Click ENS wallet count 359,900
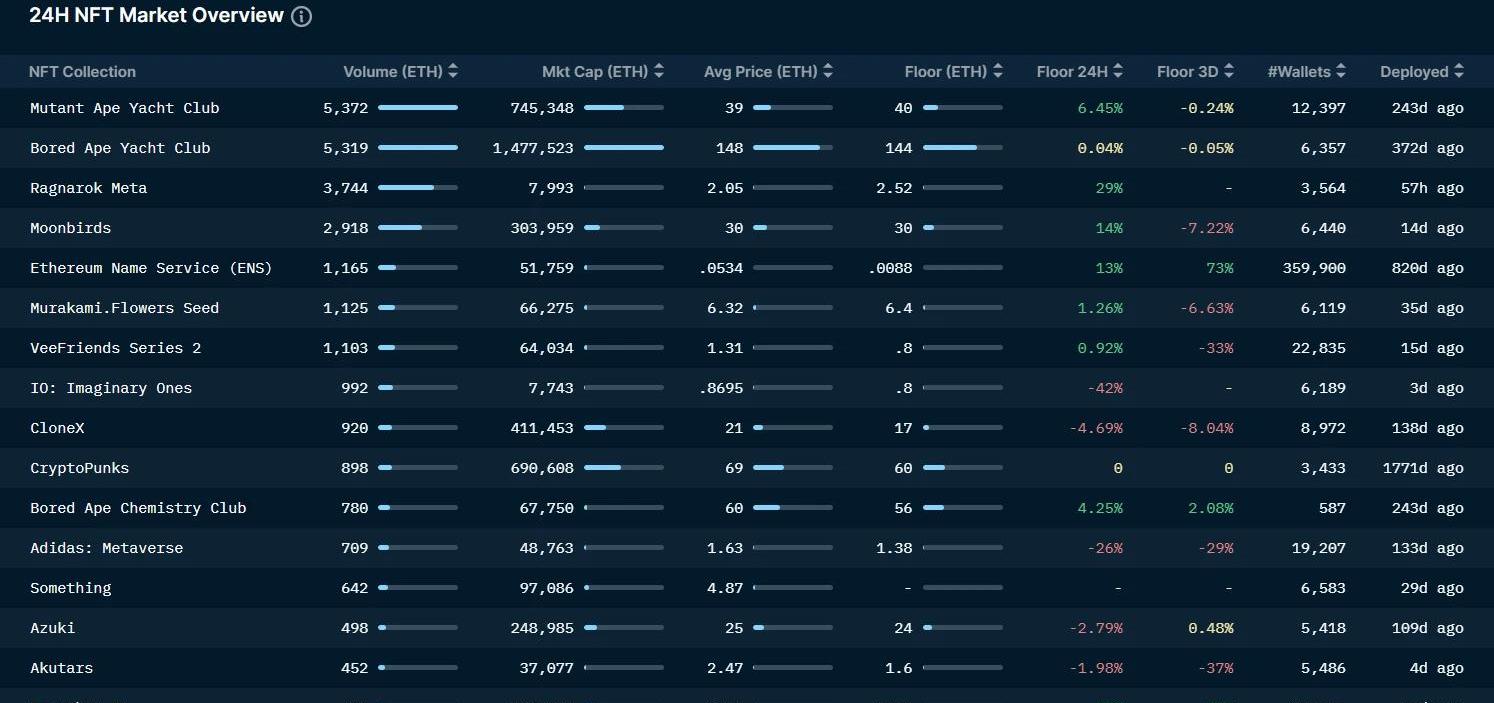The height and width of the screenshot is (703, 1494). (1314, 268)
